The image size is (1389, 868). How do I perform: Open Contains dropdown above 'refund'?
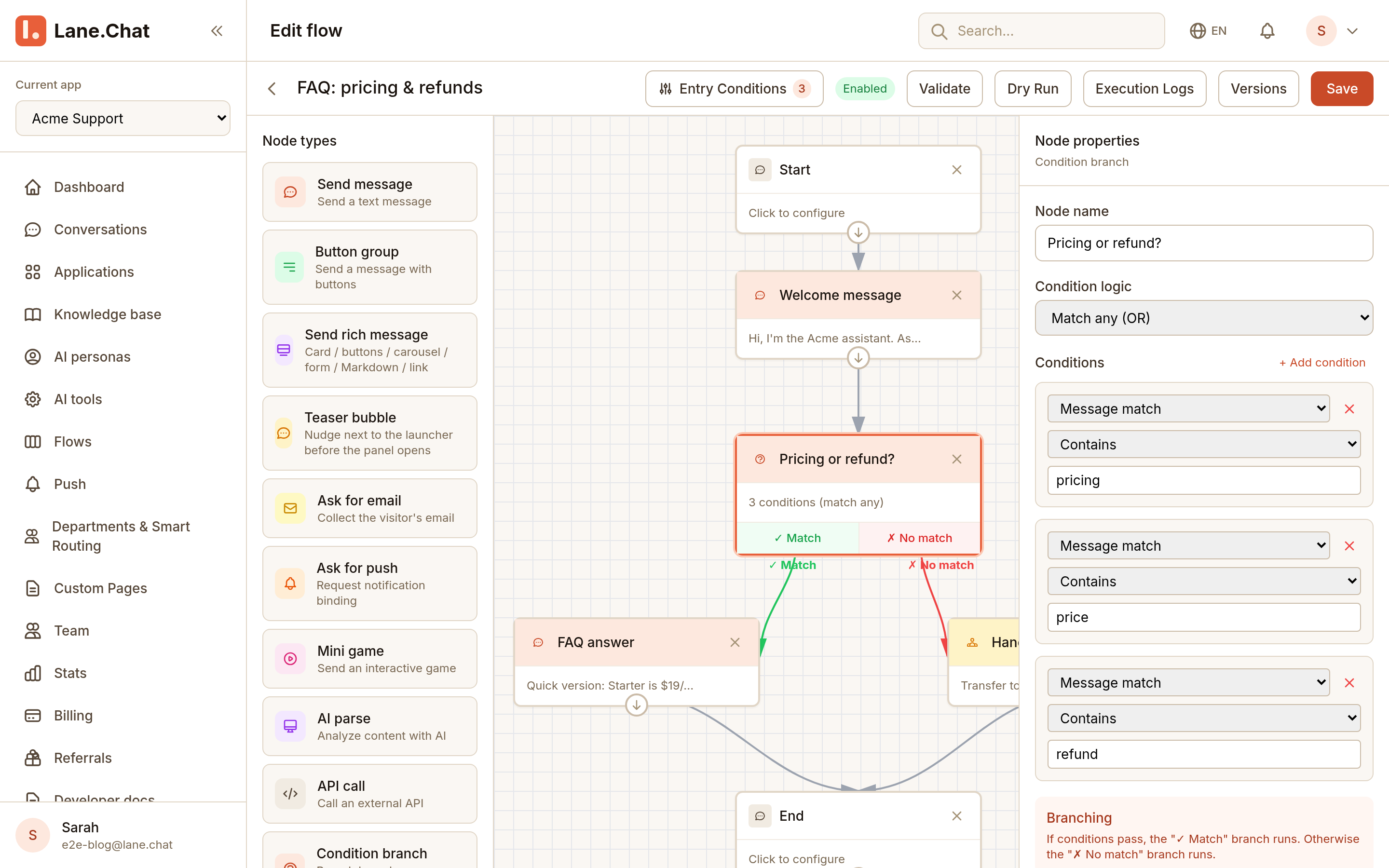coord(1204,718)
